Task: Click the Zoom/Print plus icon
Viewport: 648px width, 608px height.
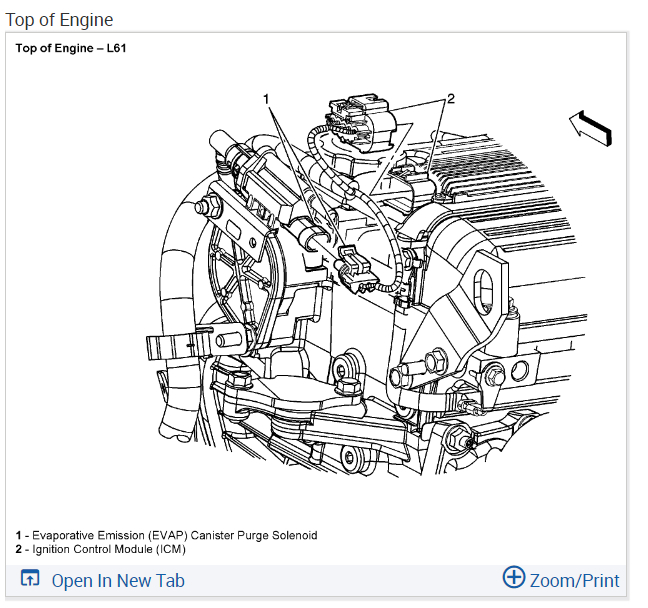Action: pos(514,577)
